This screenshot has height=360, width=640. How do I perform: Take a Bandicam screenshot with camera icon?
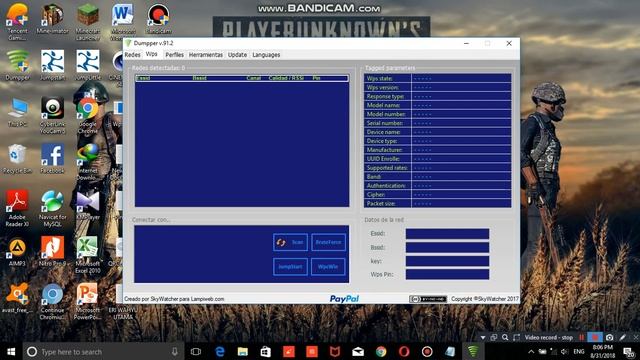click(x=609, y=338)
